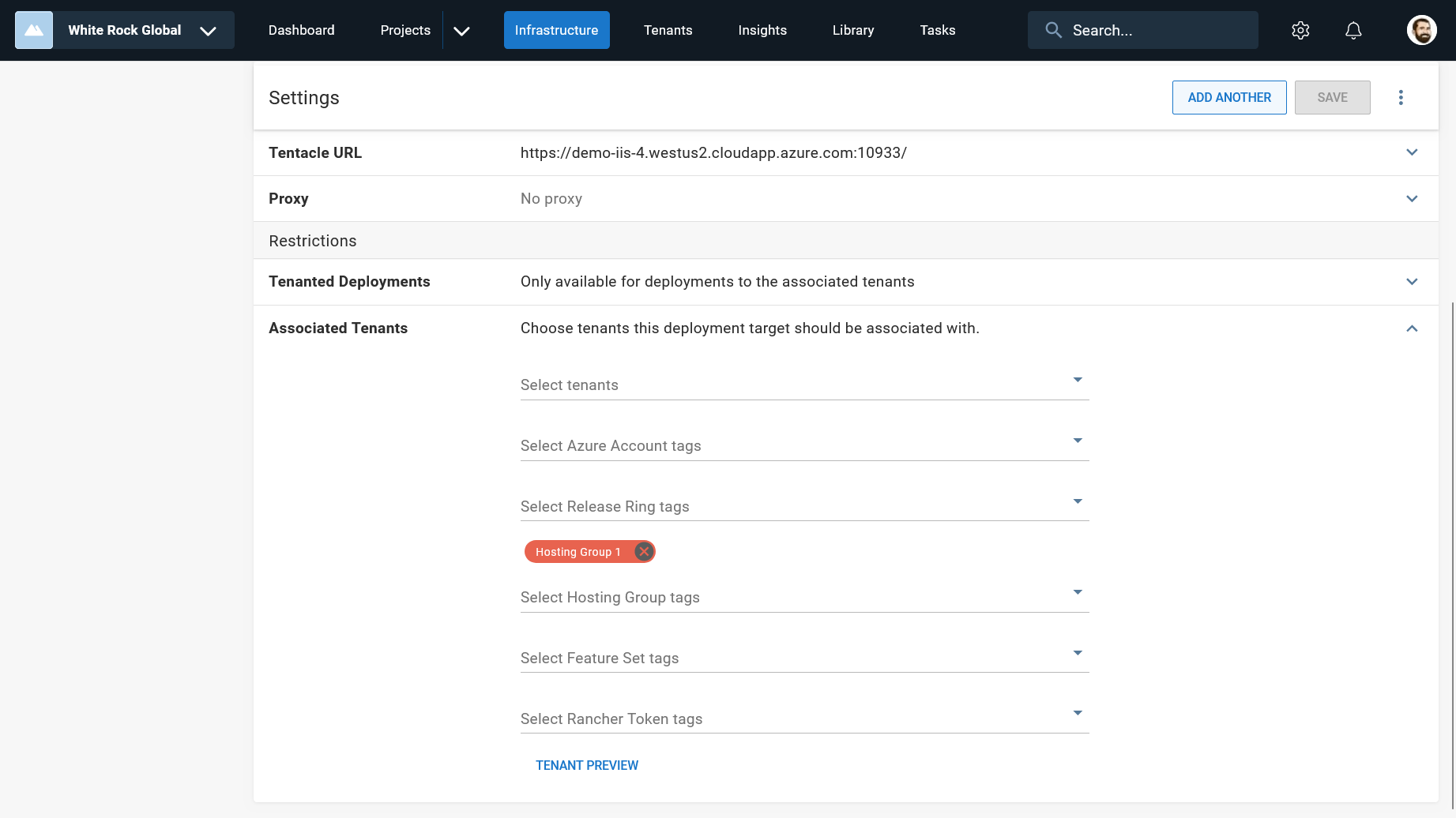1456x818 pixels.
Task: Open the vertical three-dot overflow menu
Action: (x=1401, y=97)
